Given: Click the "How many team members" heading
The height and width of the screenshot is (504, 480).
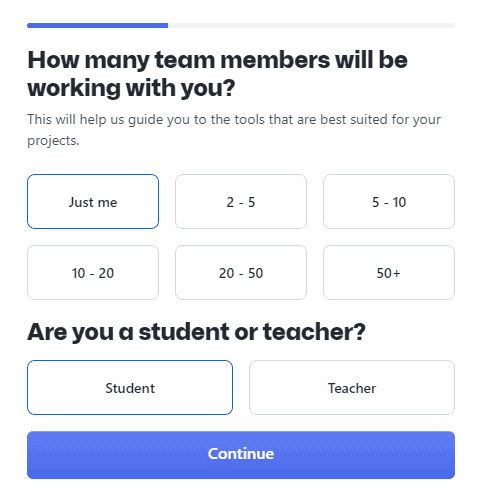Looking at the screenshot, I should pyautogui.click(x=217, y=74).
